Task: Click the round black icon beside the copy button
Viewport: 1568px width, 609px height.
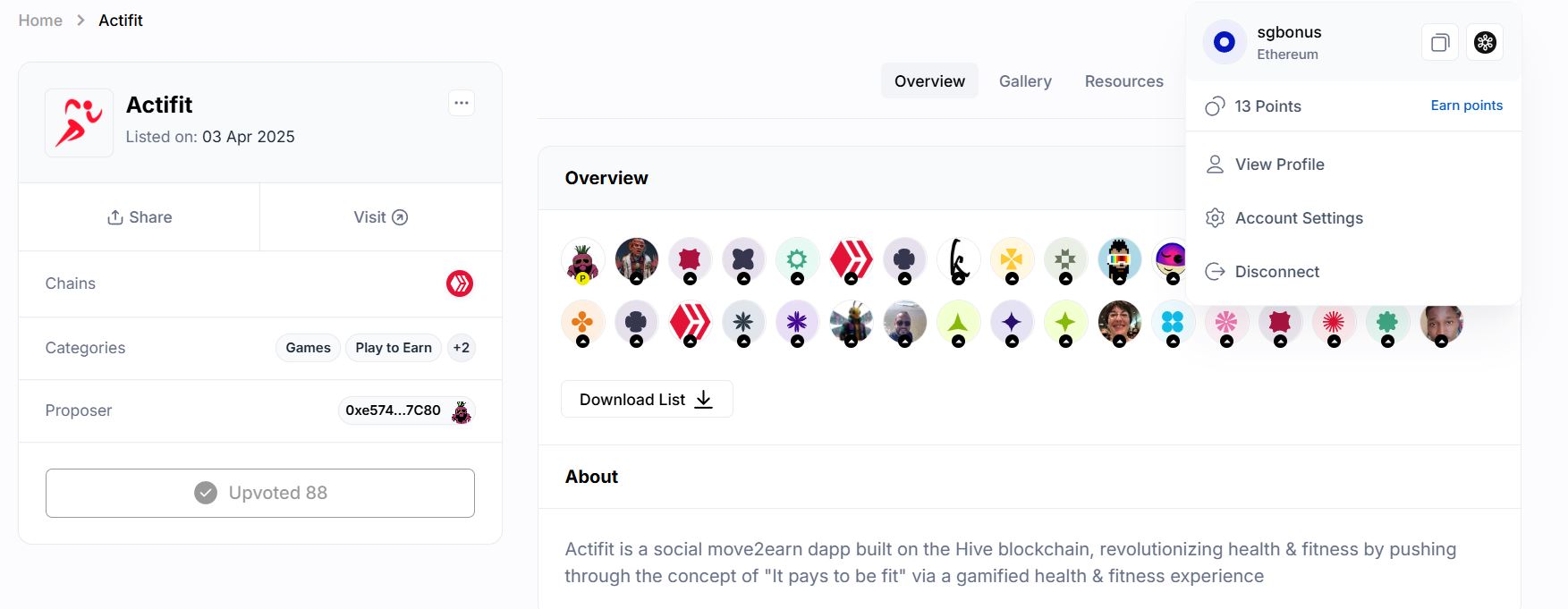Action: 1485,42
